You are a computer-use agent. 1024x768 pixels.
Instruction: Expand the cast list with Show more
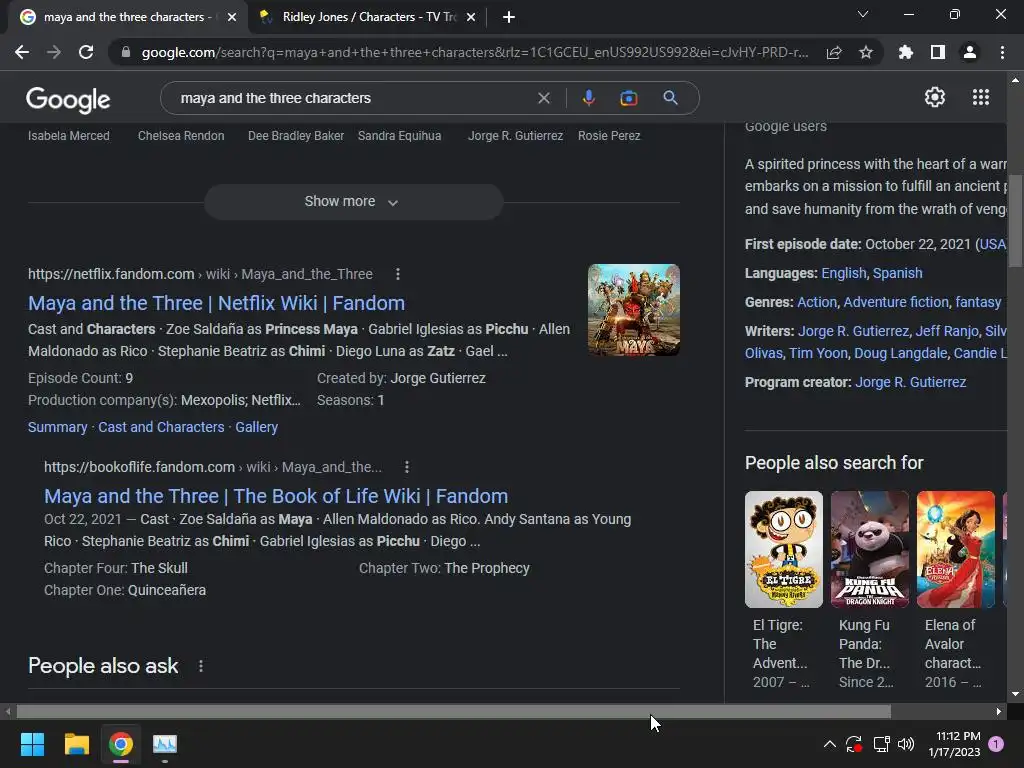point(353,202)
